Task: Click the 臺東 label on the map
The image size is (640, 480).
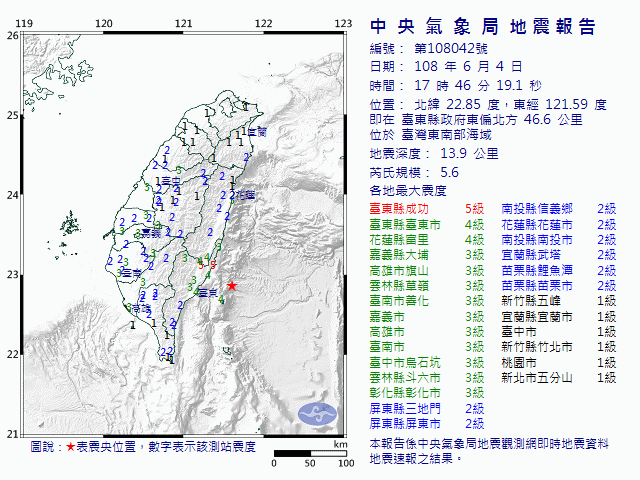Action: tap(207, 293)
